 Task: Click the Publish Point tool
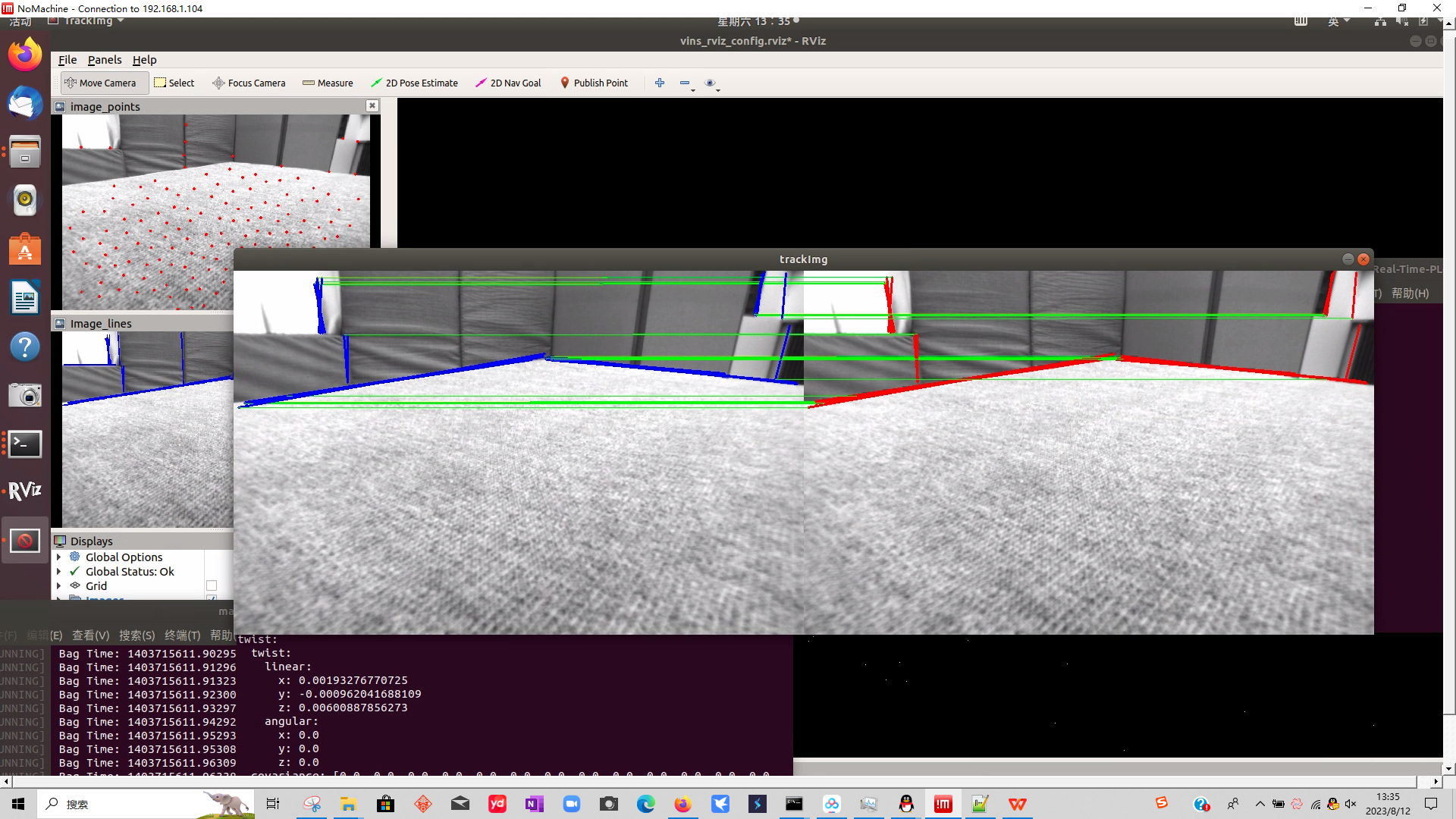coord(594,83)
